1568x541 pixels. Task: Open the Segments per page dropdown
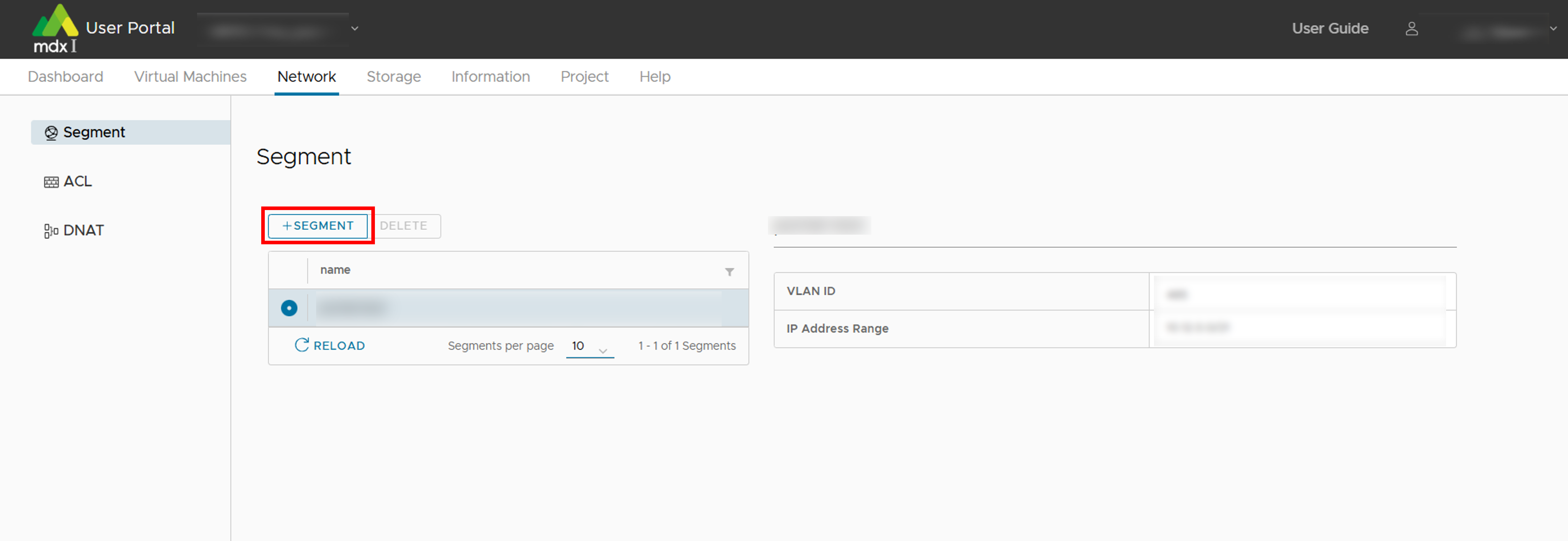point(589,347)
